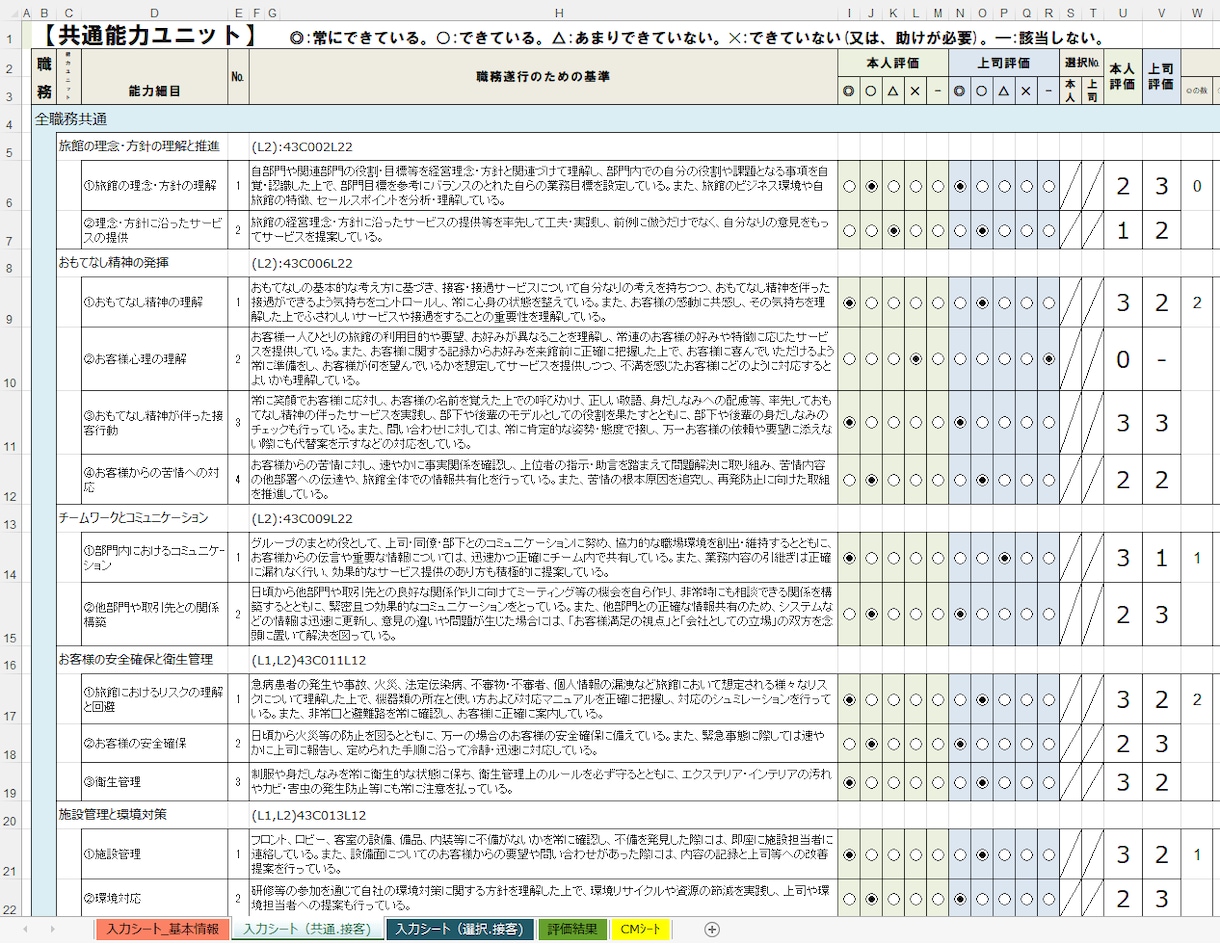This screenshot has width=1220, height=944.
Task: Click the ③おもてなし精神が伴った接客行動 item cell
Action: coord(154,423)
